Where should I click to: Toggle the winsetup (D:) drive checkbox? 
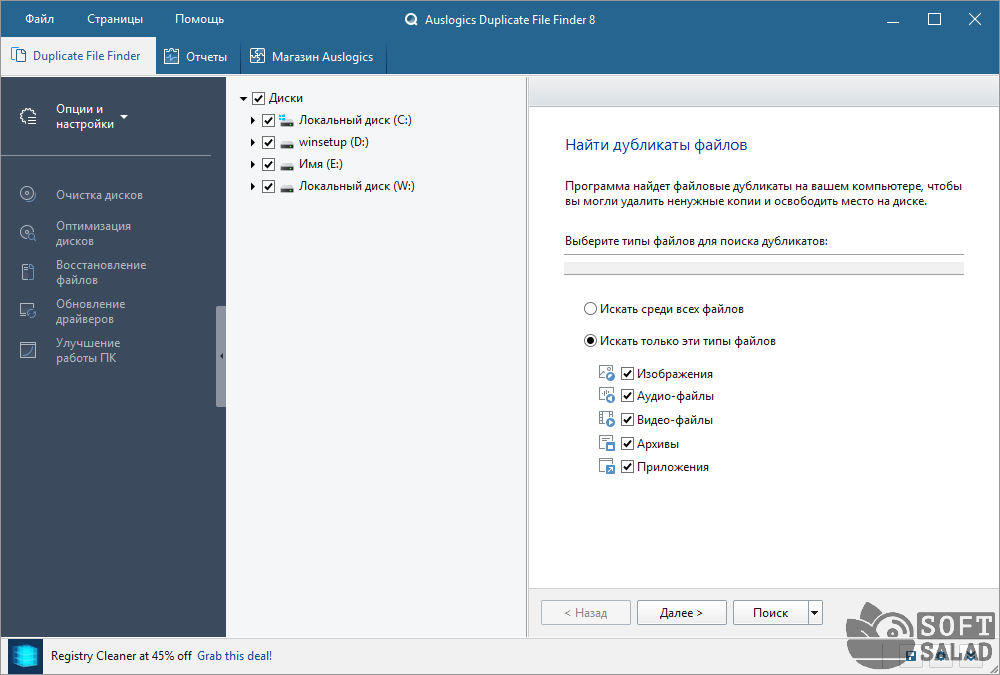point(268,142)
